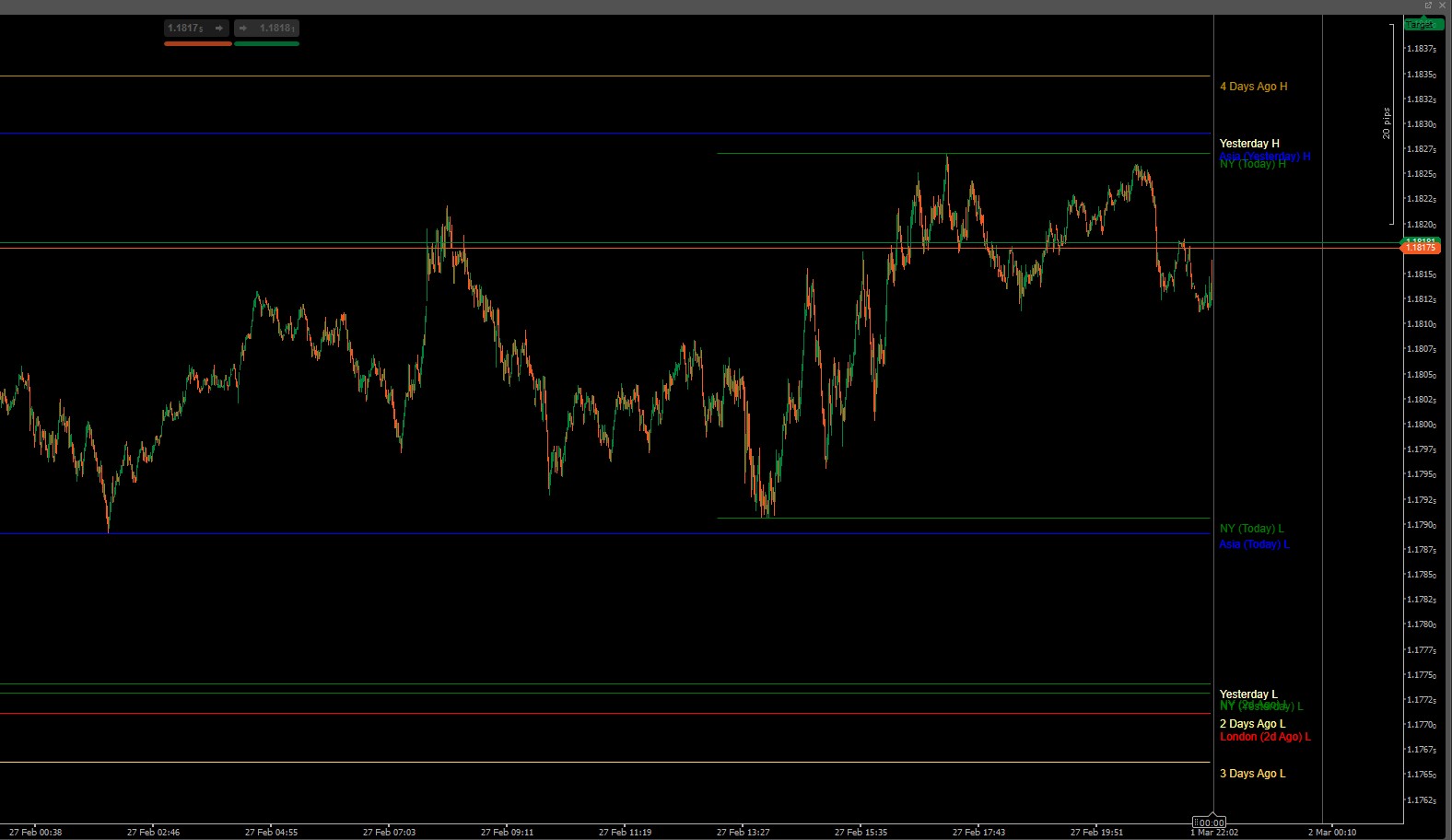This screenshot has width=1452, height=840.
Task: Click the '27 Feb 00:38' time label
Action: (36, 833)
